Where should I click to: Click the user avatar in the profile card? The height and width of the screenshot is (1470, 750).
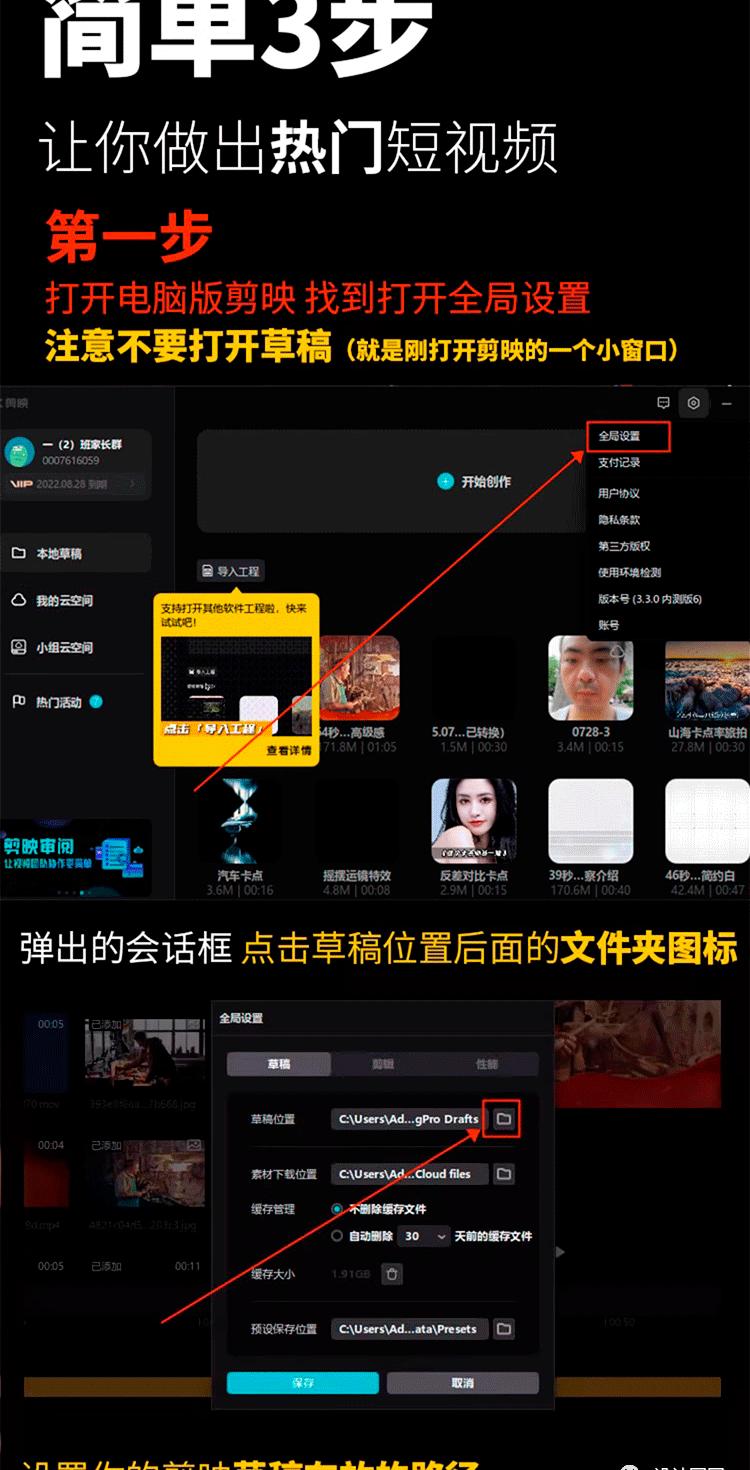(20, 452)
